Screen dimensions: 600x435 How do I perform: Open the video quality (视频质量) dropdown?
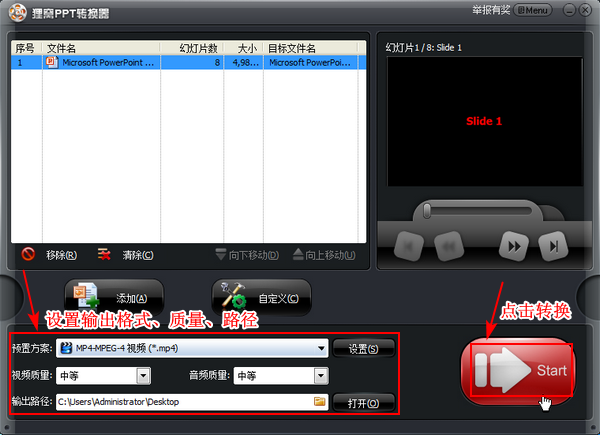point(143,375)
